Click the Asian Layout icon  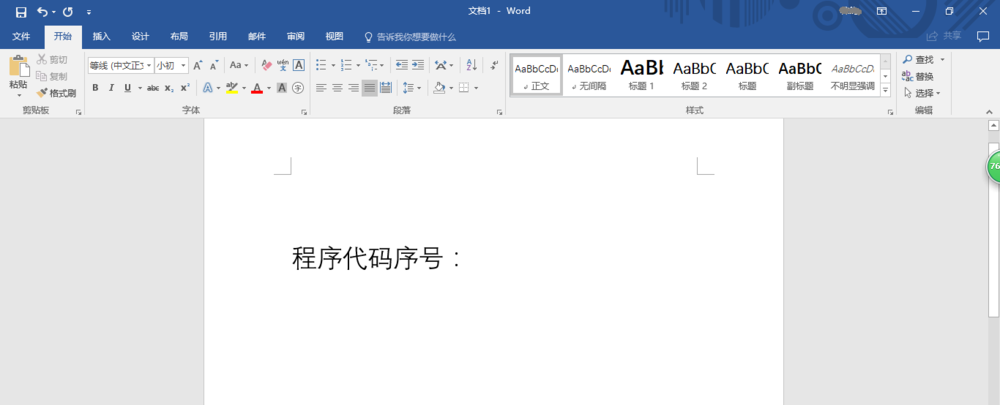[441, 65]
